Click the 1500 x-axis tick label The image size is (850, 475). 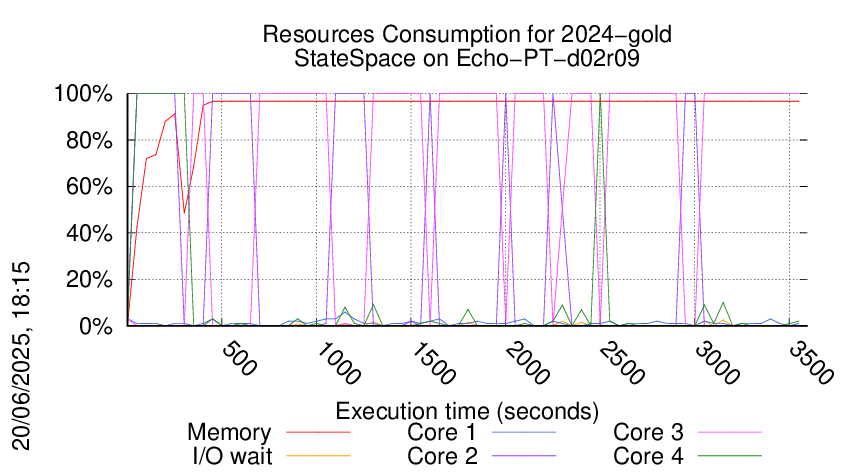pos(433,363)
